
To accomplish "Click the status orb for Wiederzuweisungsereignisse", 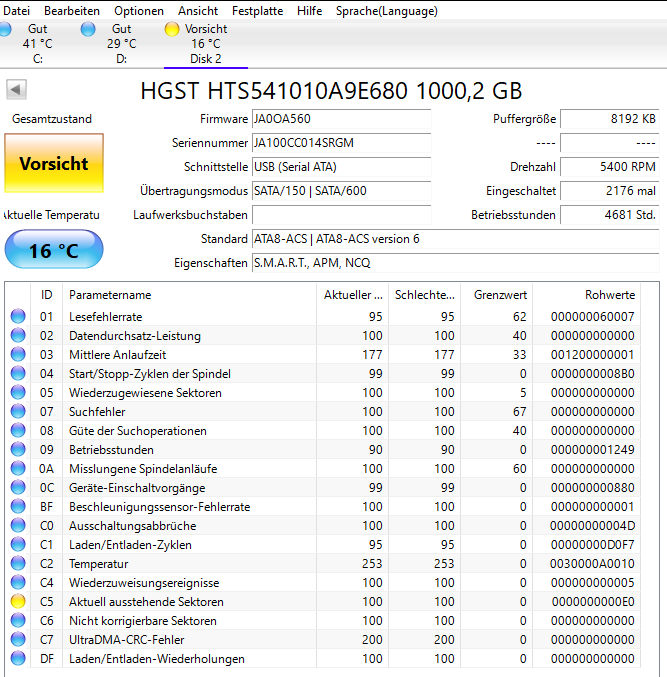I will click(18, 582).
